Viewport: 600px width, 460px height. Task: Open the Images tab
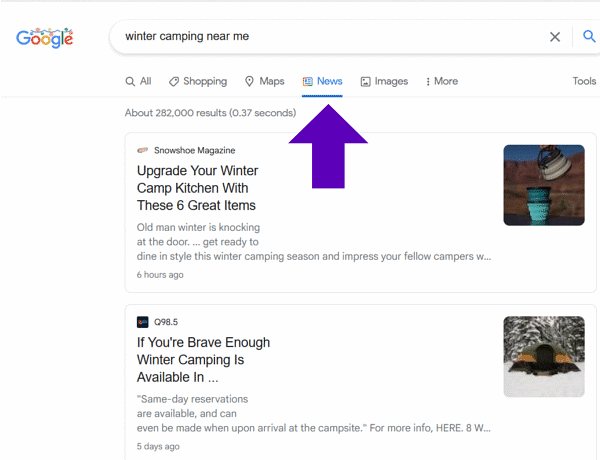click(x=384, y=81)
